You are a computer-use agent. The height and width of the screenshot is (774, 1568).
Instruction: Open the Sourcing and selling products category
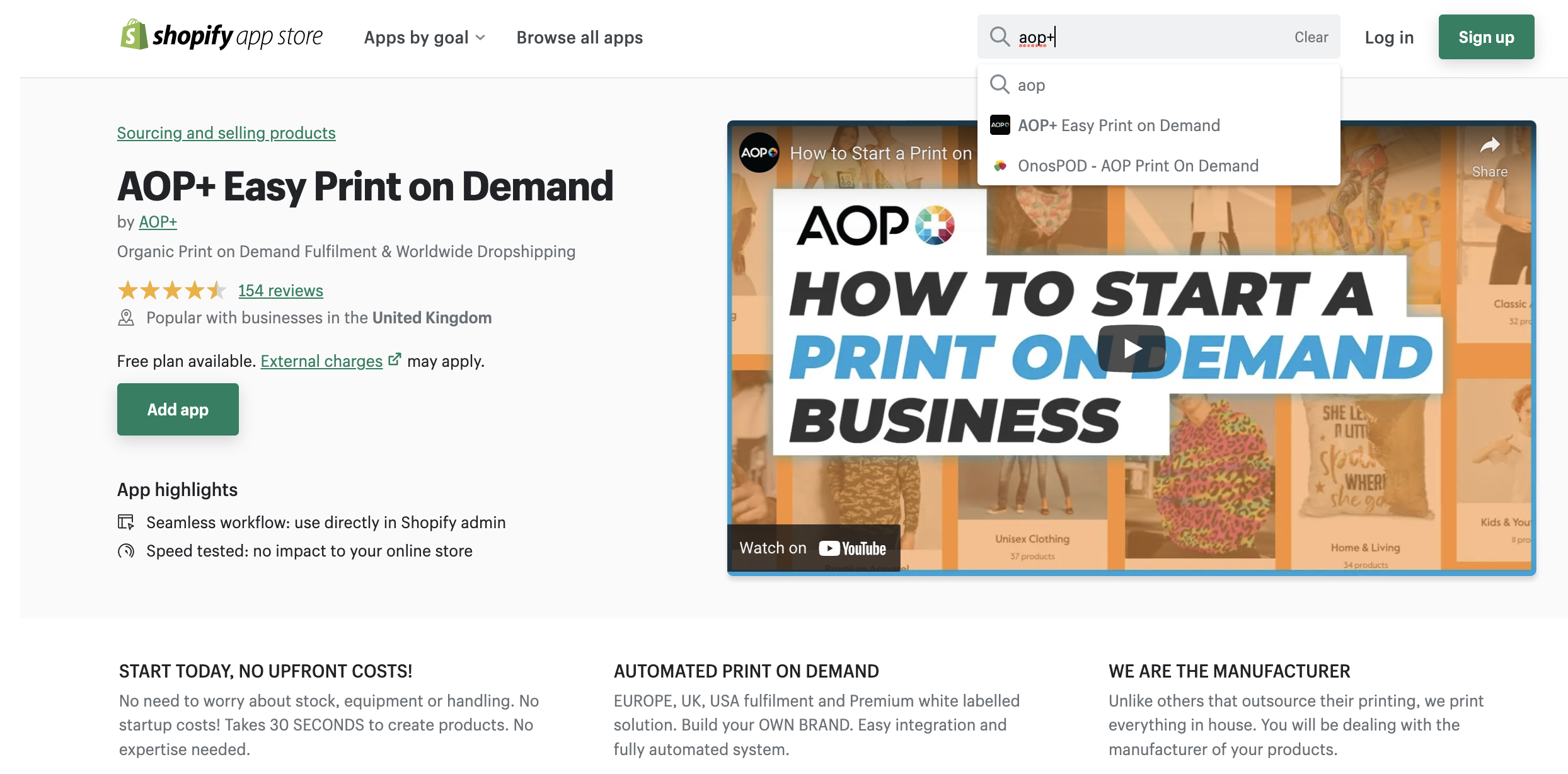(x=226, y=133)
